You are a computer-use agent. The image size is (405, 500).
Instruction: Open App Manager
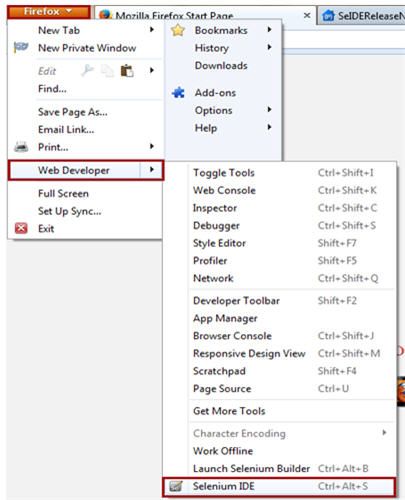coord(280,318)
